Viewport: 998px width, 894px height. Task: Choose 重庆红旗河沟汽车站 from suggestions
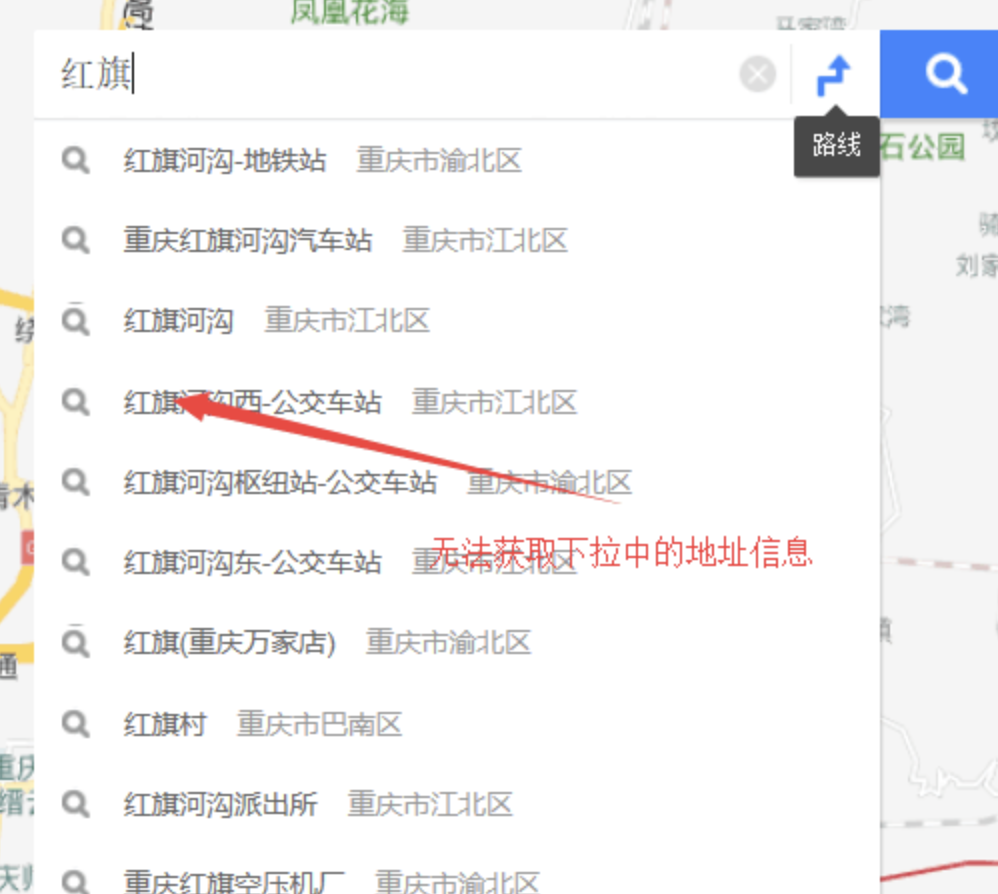(x=248, y=240)
